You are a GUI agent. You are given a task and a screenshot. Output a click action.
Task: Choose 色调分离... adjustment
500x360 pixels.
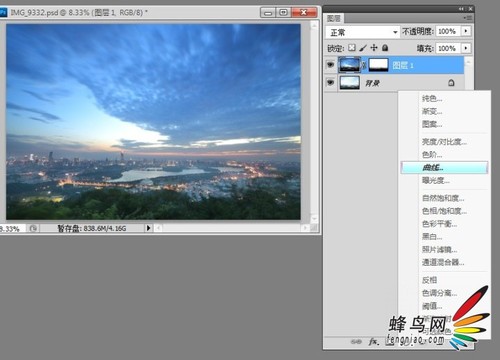click(439, 293)
